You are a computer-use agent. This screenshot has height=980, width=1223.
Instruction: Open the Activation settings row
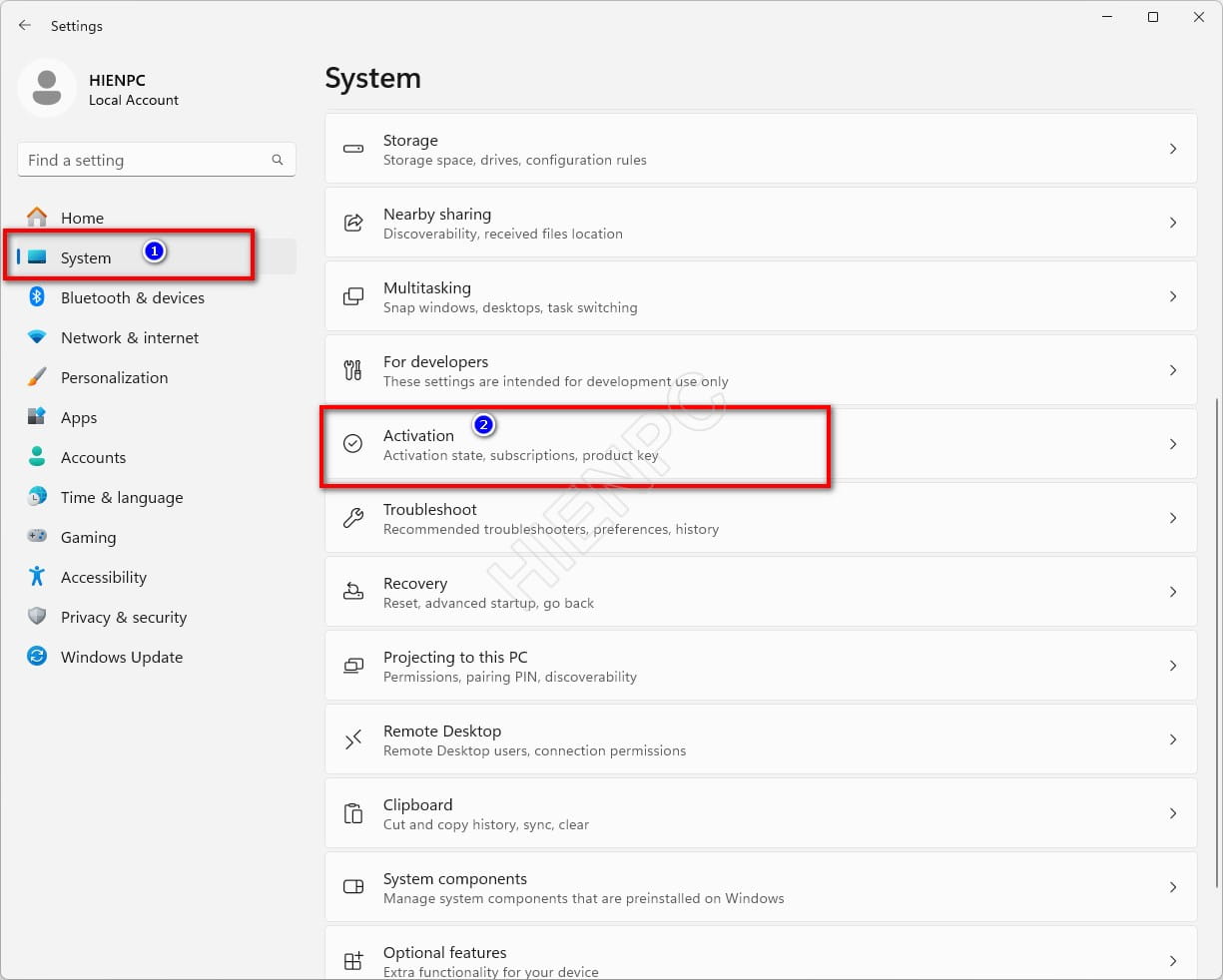(x=761, y=444)
